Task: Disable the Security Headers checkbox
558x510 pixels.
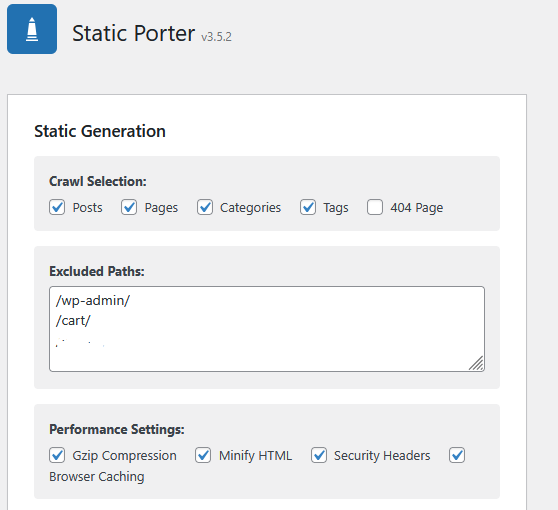Action: (319, 455)
